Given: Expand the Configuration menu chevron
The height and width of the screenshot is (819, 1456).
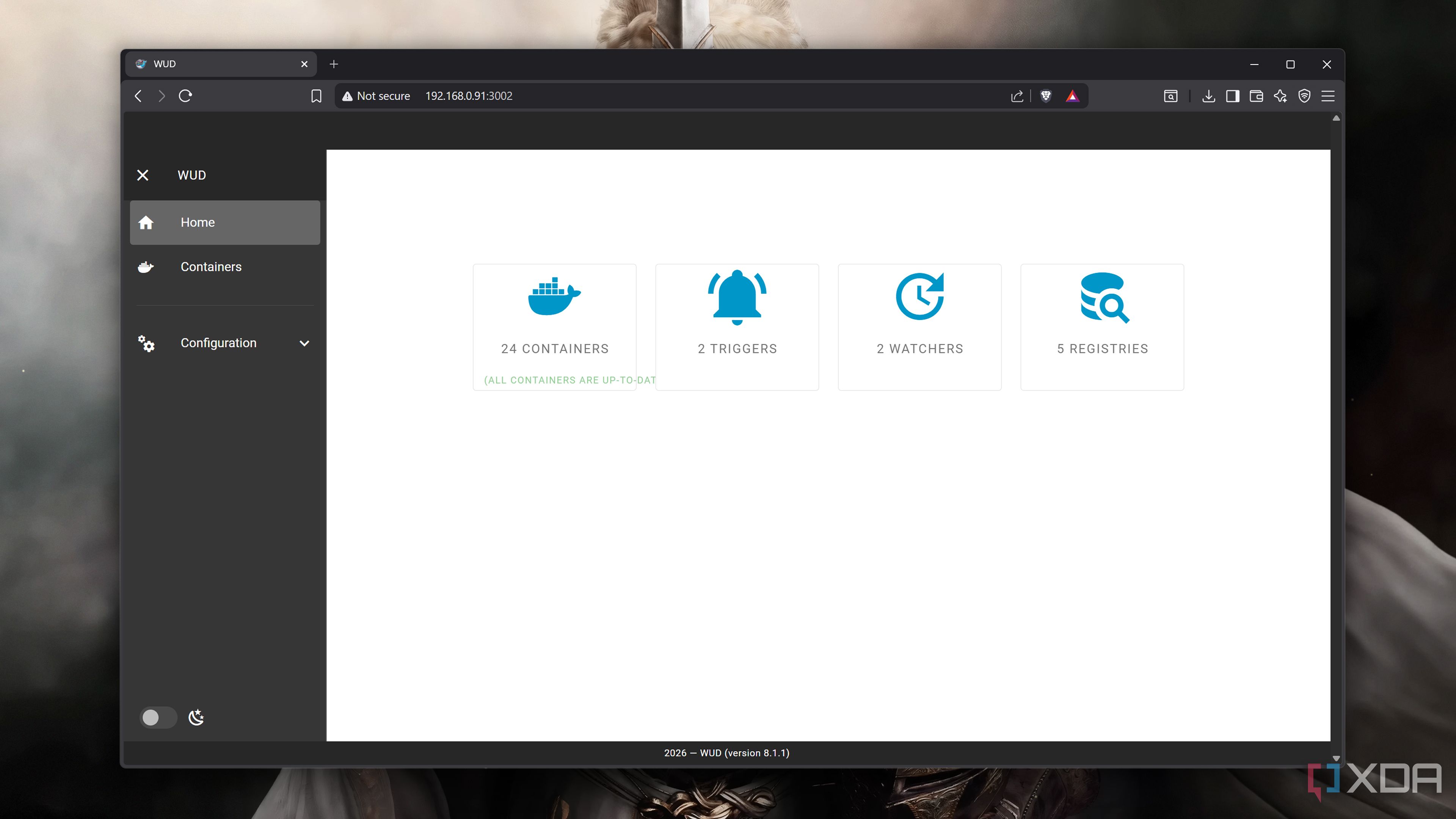Looking at the screenshot, I should click(x=304, y=343).
